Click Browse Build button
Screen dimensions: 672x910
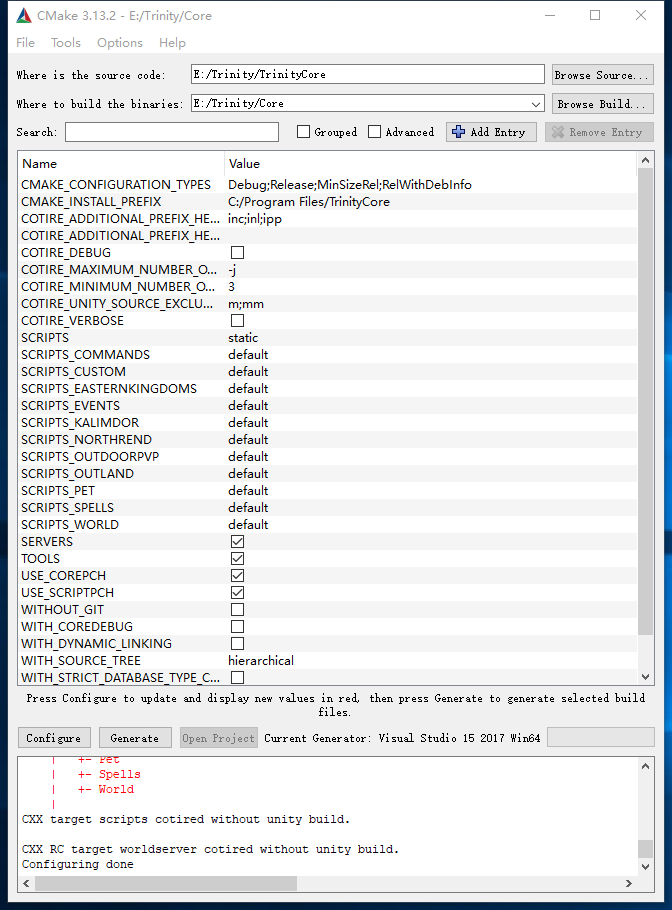[603, 104]
